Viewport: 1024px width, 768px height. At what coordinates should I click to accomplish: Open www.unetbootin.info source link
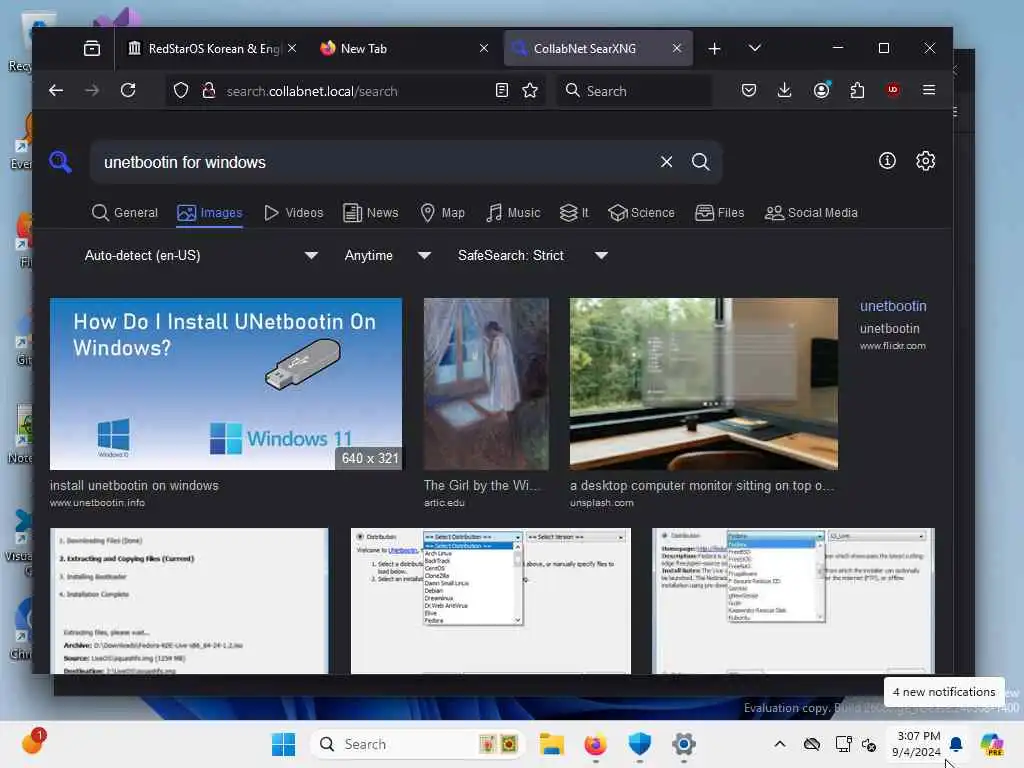click(x=97, y=503)
